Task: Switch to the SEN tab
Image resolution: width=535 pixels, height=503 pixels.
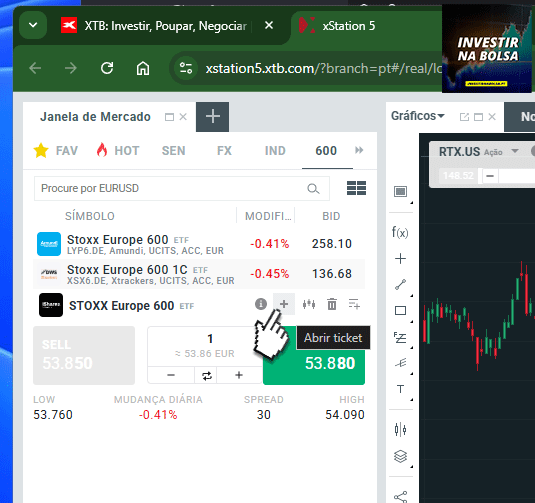Action: 173,150
